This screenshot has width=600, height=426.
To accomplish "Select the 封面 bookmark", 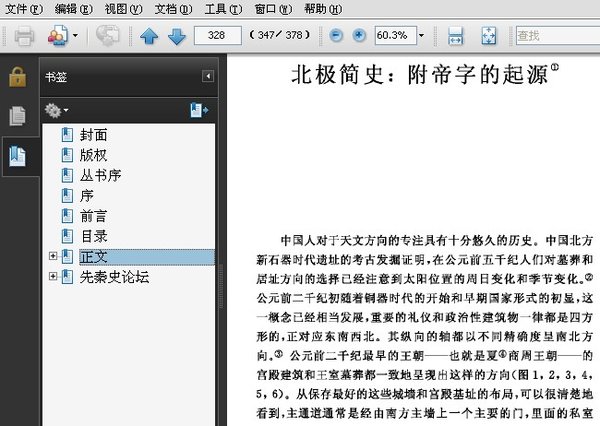I will 94,135.
